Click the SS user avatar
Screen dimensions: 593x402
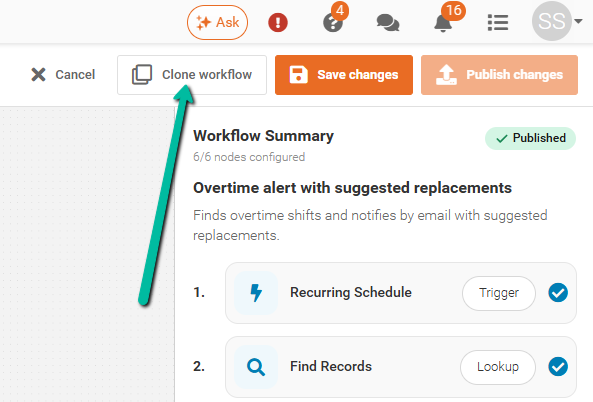pos(551,21)
